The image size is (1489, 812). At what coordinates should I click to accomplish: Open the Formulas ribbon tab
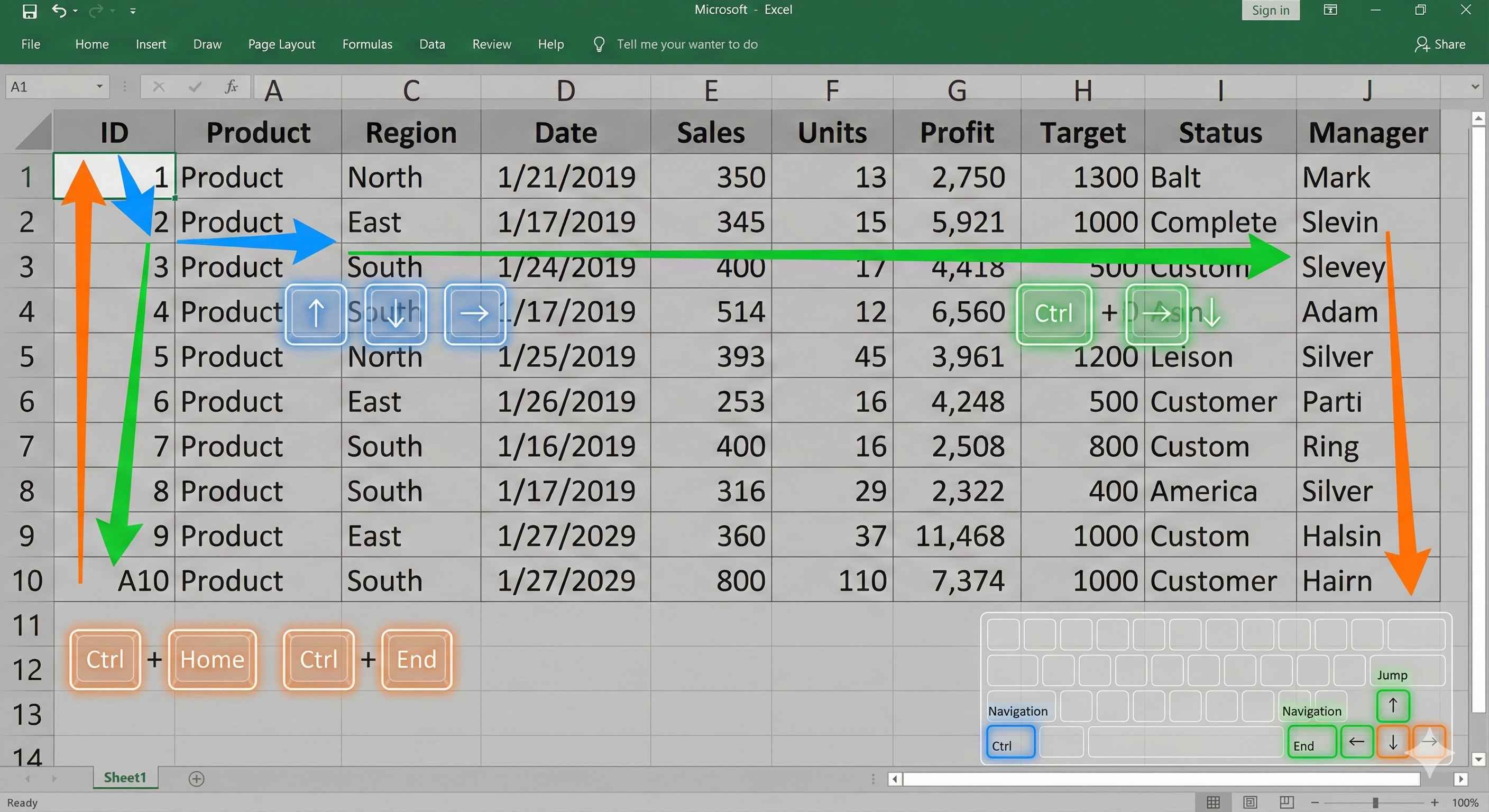click(x=367, y=44)
